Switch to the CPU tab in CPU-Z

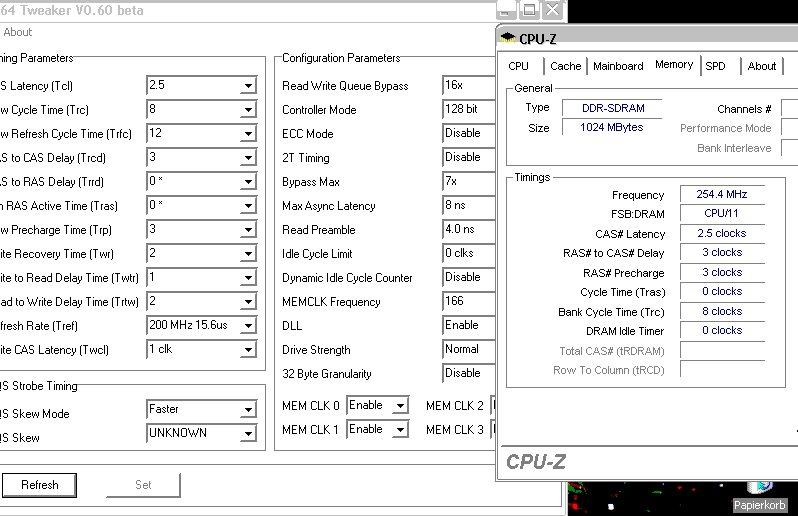coord(518,66)
